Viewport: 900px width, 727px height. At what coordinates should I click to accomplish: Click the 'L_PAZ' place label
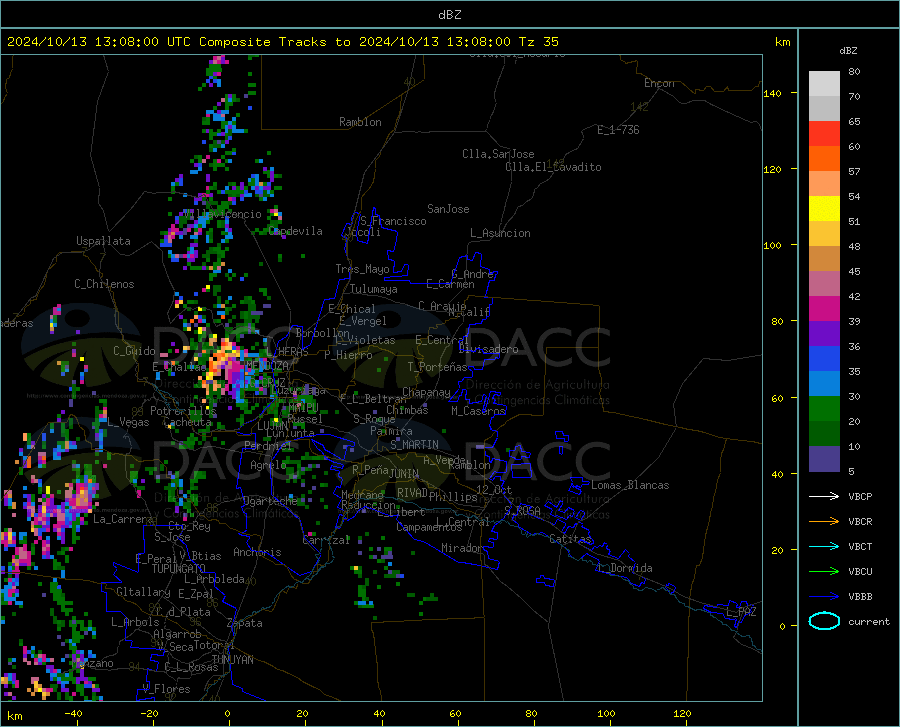coord(741,612)
